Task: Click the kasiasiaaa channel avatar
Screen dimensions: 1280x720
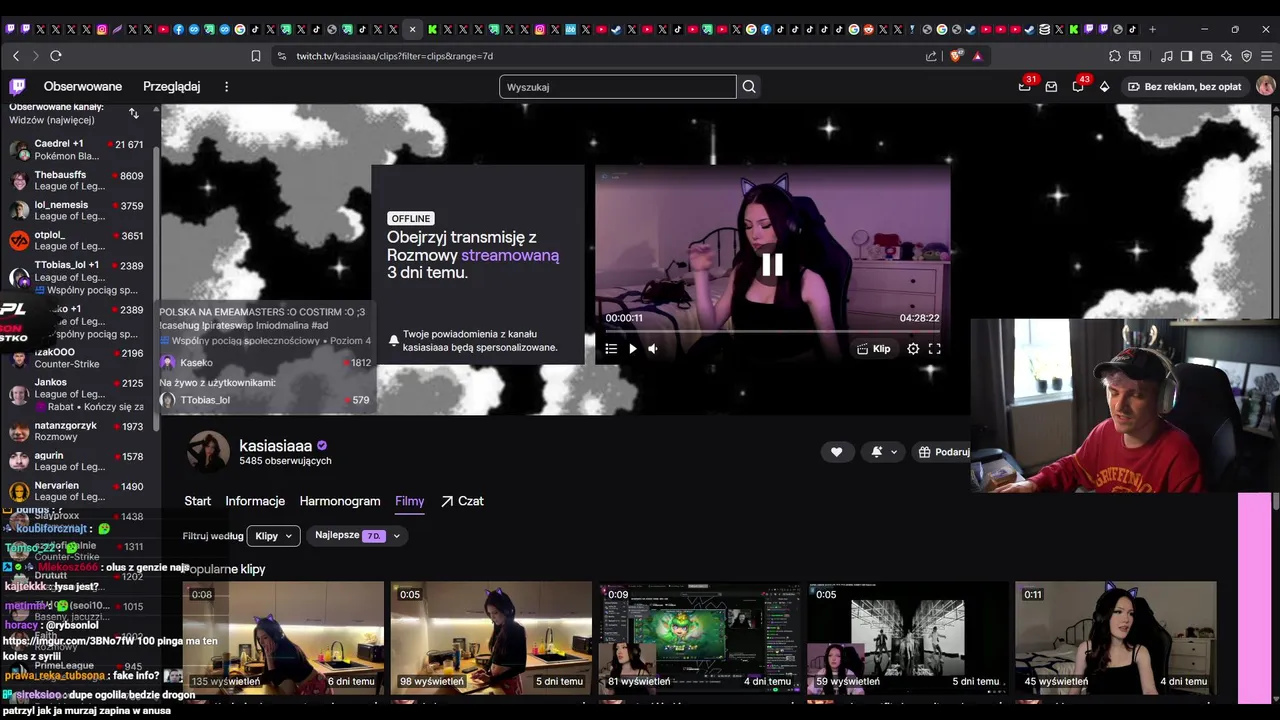Action: click(x=208, y=452)
